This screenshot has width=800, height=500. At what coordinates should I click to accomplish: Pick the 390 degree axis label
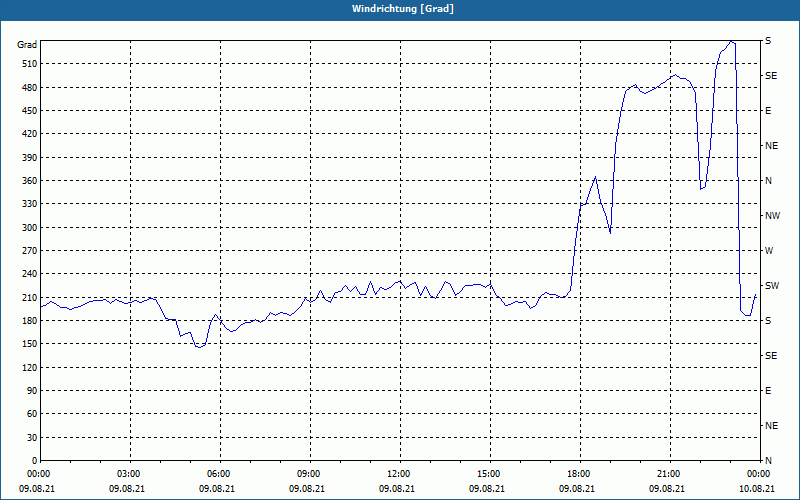point(30,158)
